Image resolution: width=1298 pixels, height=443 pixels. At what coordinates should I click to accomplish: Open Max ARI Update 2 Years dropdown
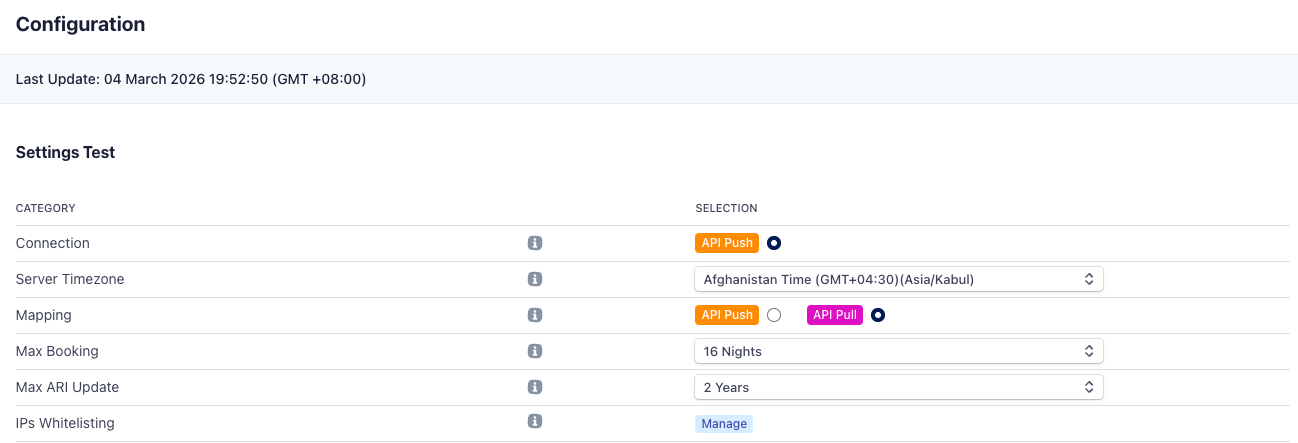[898, 387]
